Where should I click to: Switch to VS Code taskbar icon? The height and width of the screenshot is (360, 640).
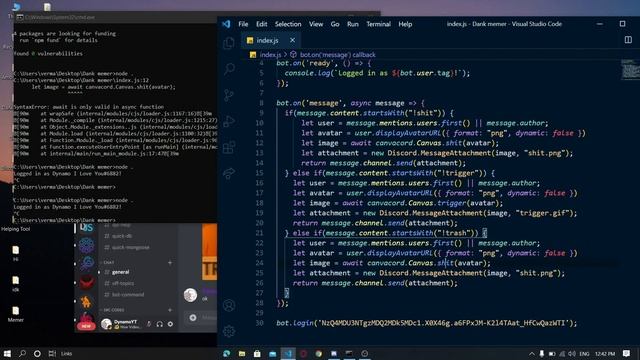(288, 353)
